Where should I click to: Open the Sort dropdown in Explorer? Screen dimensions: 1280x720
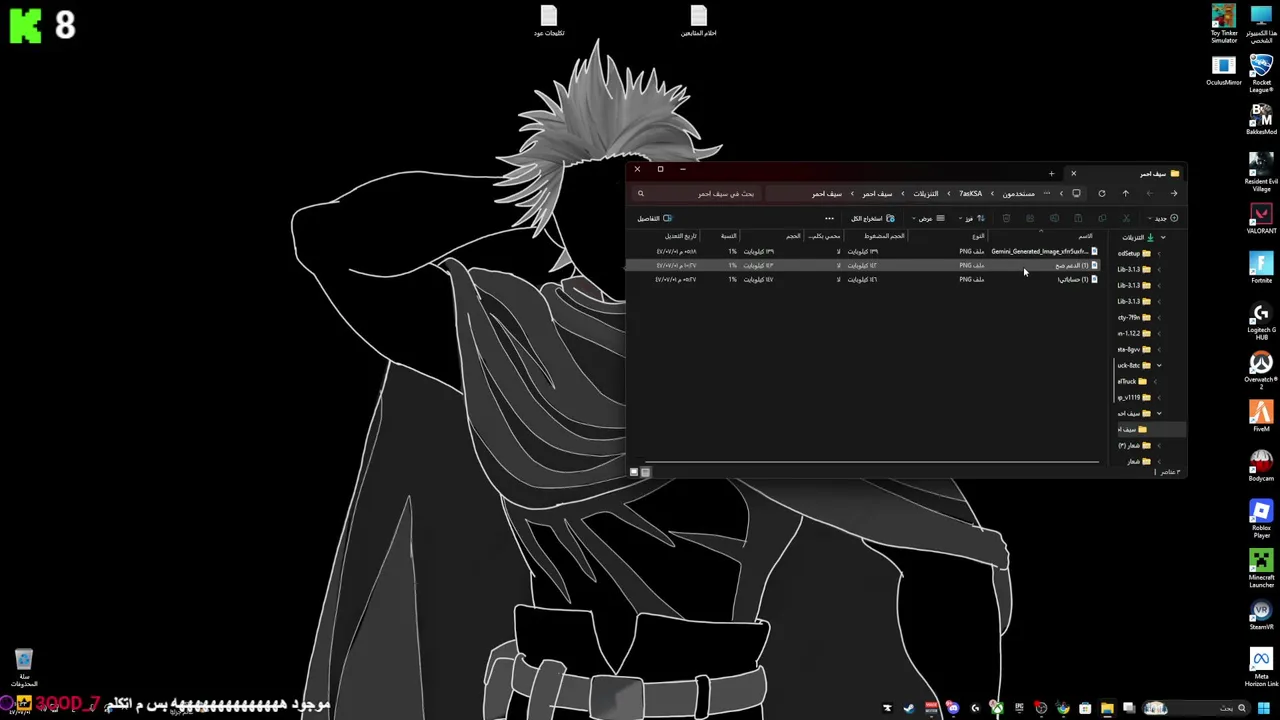click(971, 218)
